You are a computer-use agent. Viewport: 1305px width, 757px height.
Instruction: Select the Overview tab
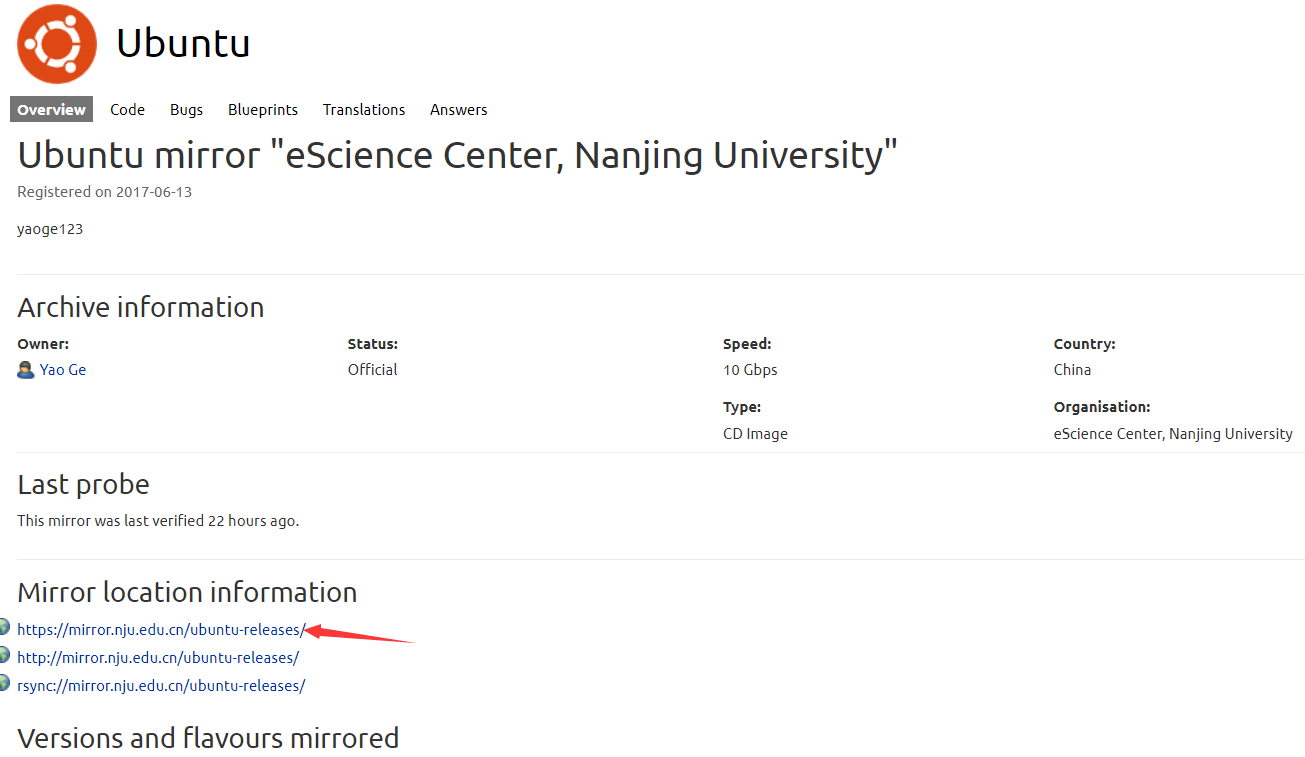tap(51, 110)
